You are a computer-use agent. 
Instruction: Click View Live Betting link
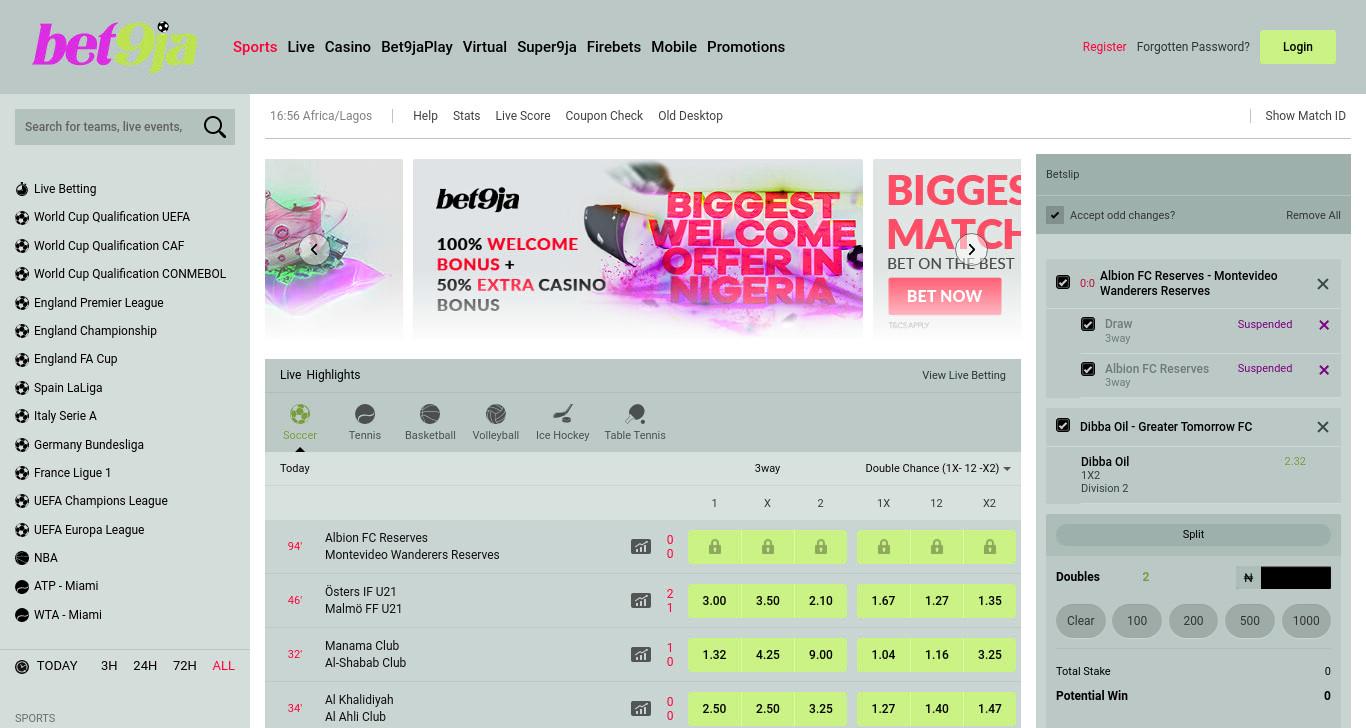(x=964, y=375)
